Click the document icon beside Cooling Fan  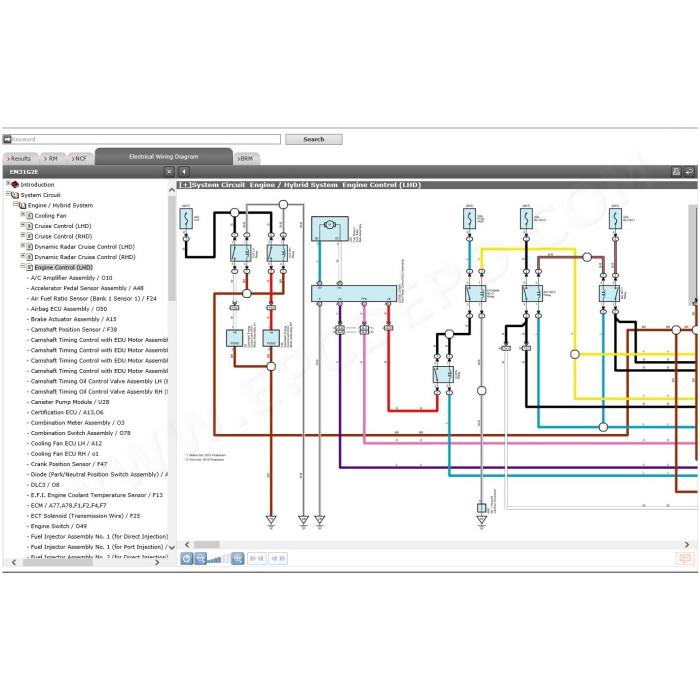coord(29,216)
